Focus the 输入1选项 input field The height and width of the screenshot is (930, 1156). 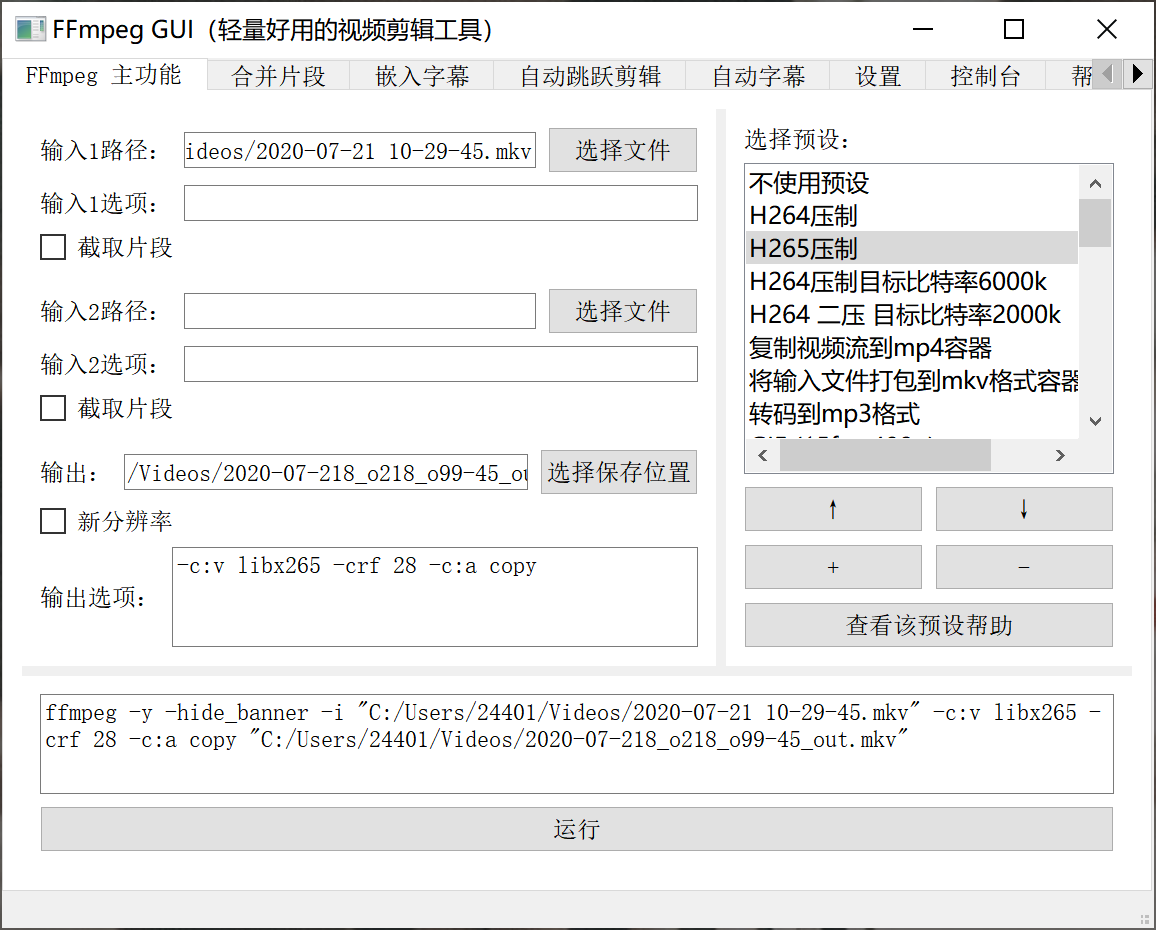pos(440,203)
